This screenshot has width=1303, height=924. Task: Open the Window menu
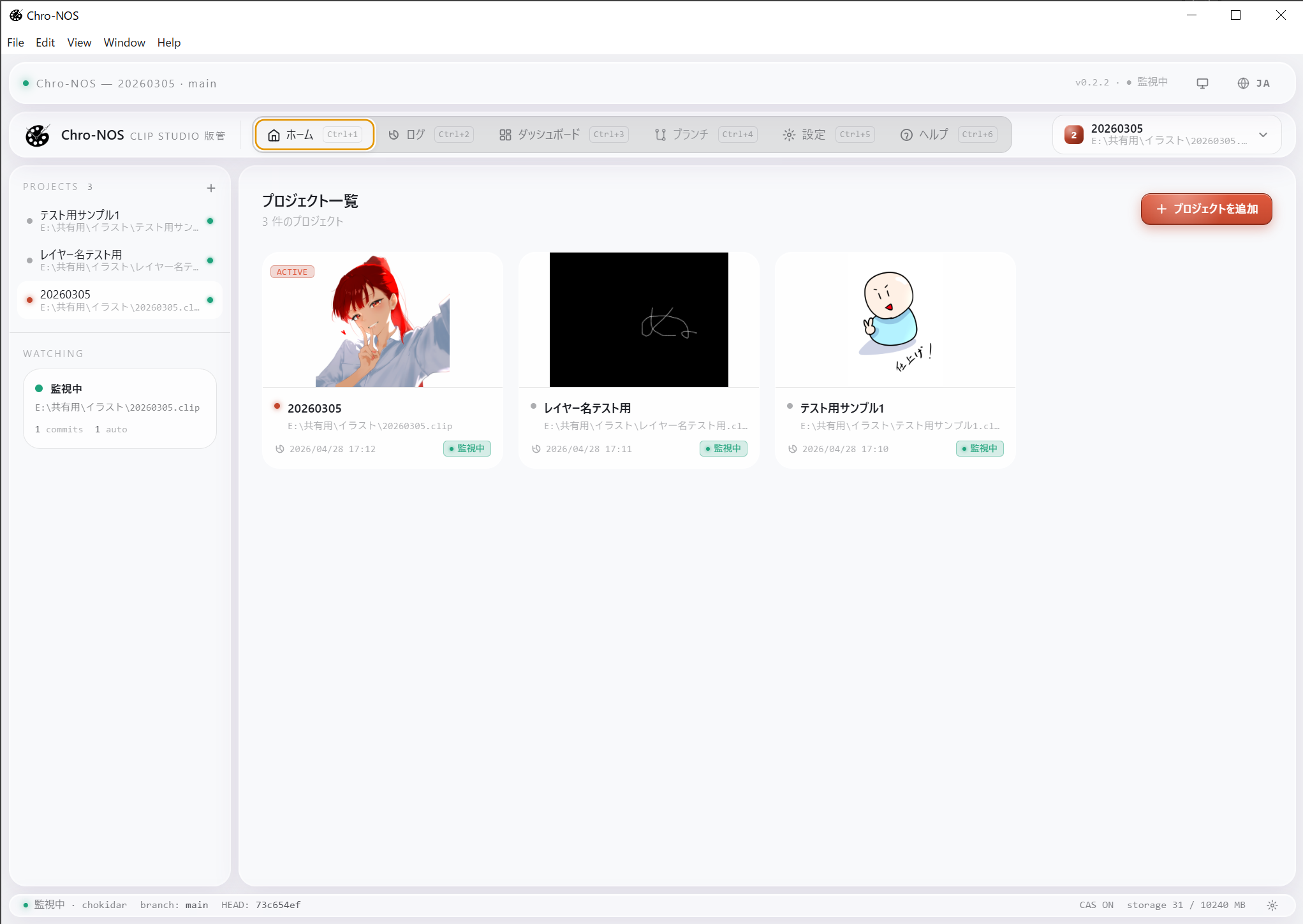[x=124, y=42]
